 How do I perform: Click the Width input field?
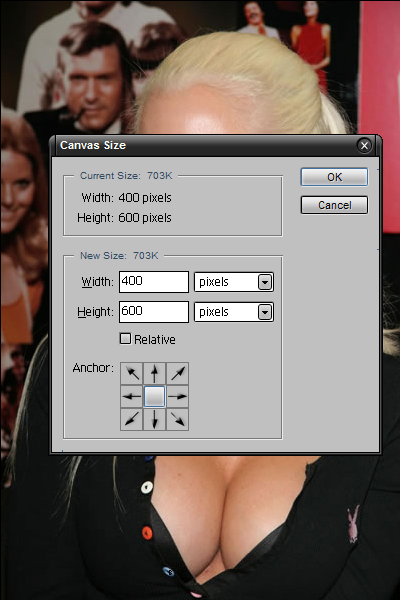pos(154,282)
